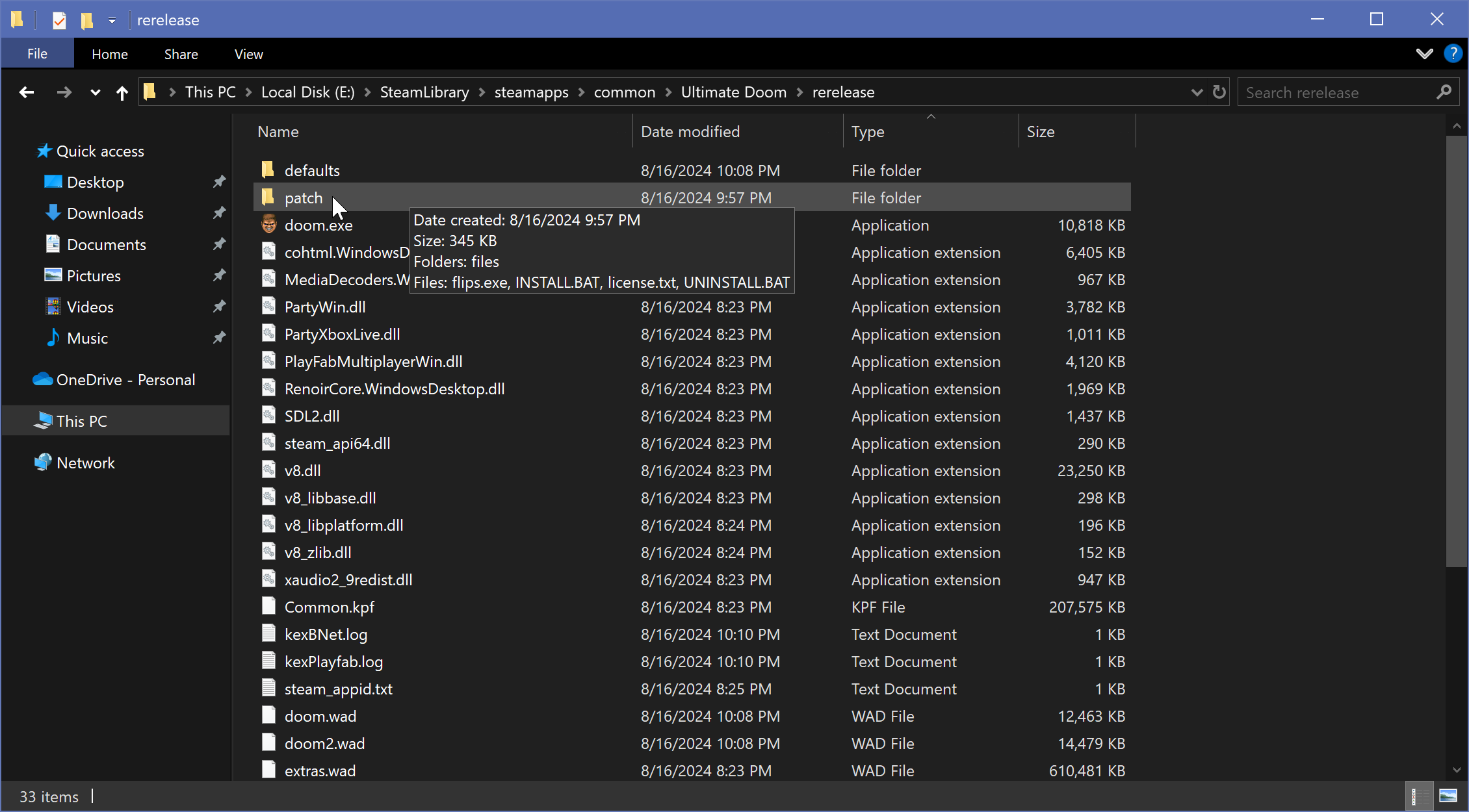
Task: Click the Refresh button in address bar
Action: [x=1219, y=92]
